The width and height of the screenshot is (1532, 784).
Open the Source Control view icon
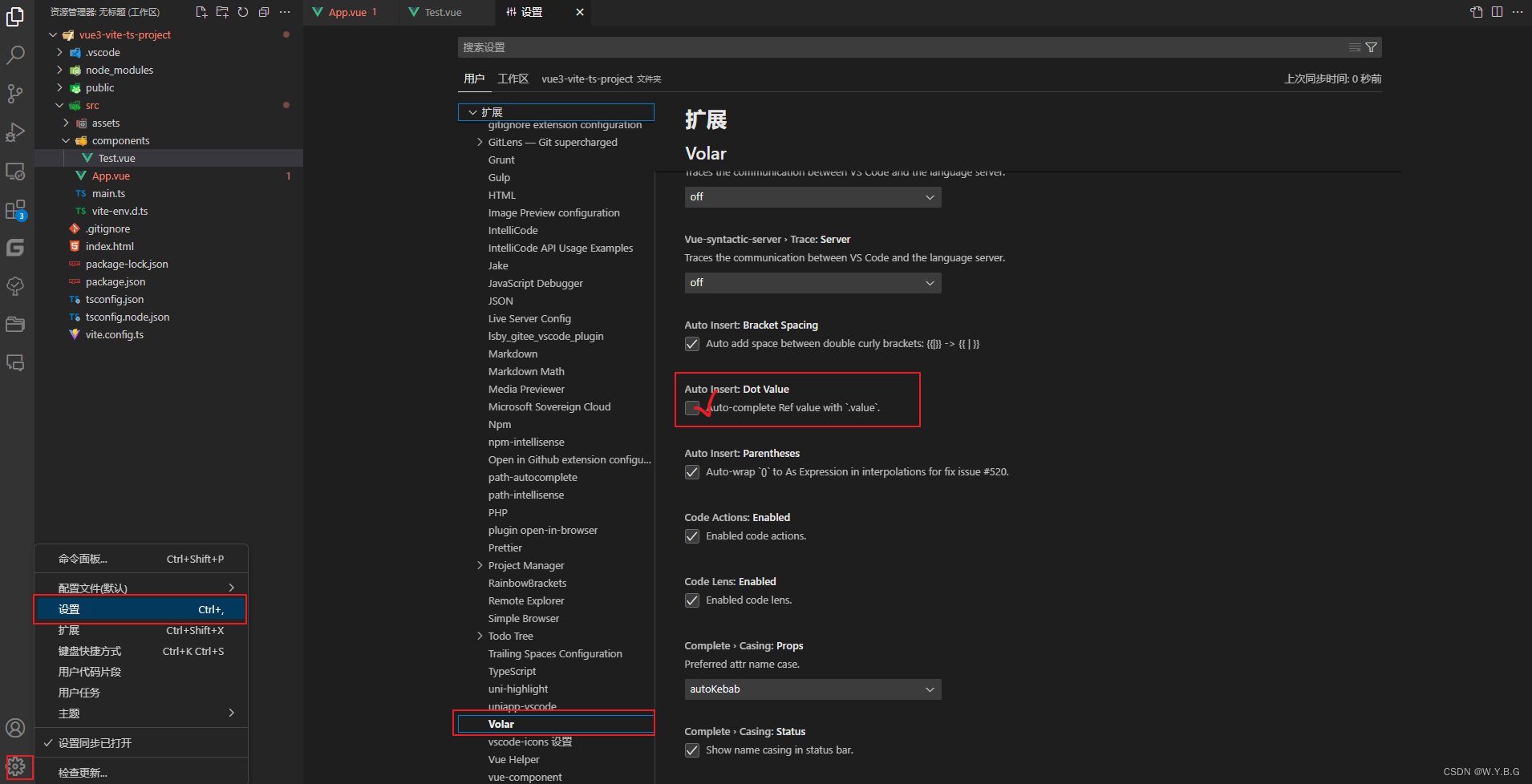(x=15, y=94)
